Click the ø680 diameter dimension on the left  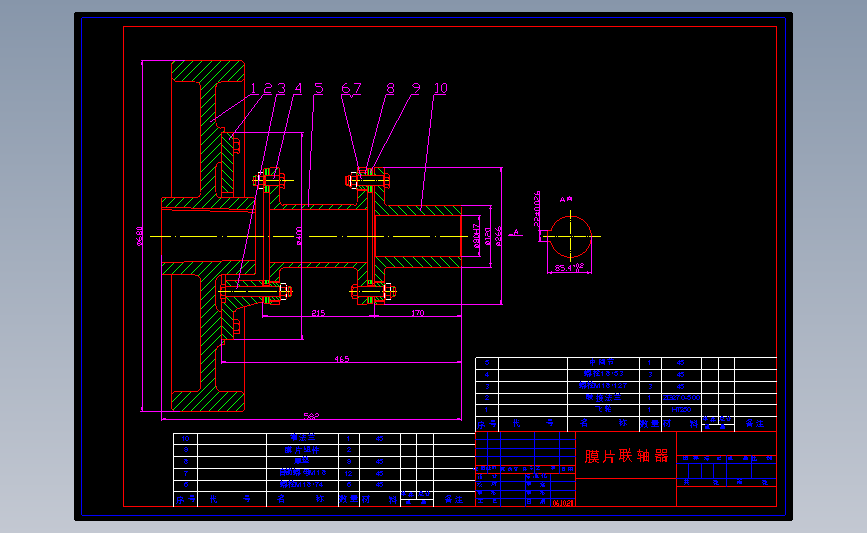140,236
